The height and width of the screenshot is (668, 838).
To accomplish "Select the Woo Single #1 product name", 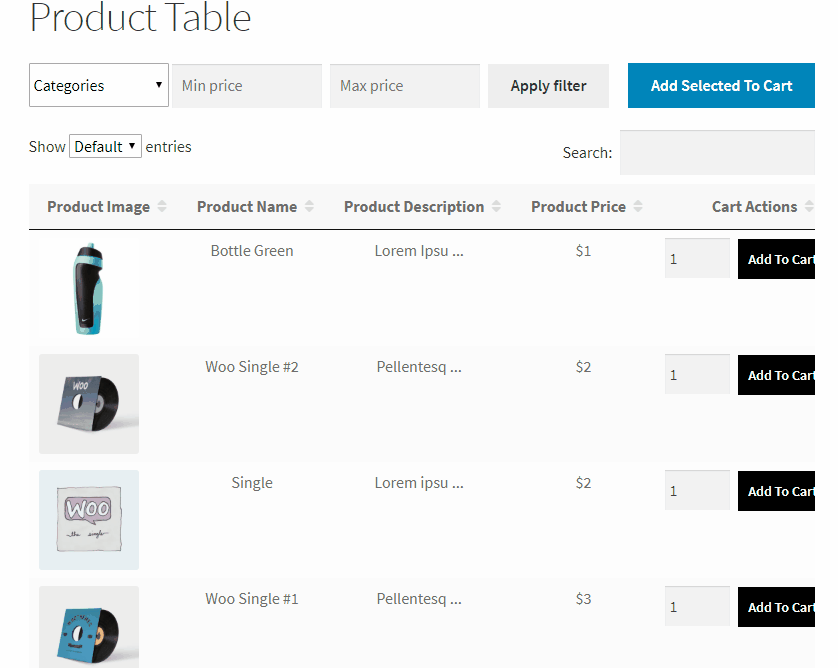I will tap(251, 598).
